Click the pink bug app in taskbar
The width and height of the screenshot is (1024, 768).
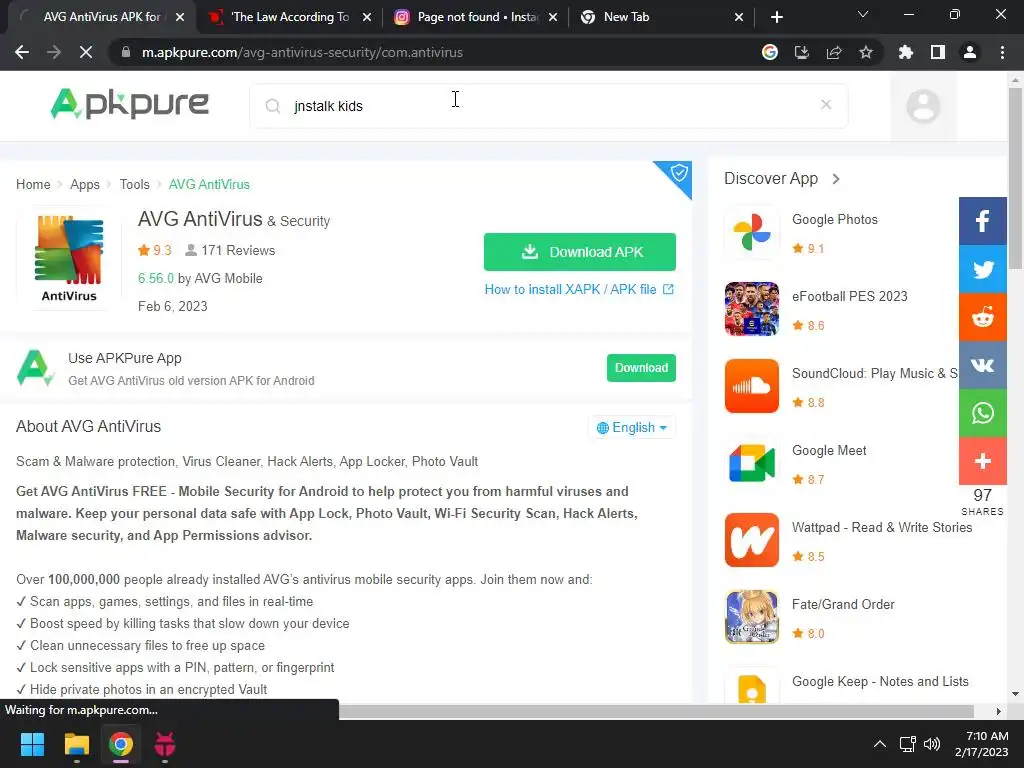point(165,744)
